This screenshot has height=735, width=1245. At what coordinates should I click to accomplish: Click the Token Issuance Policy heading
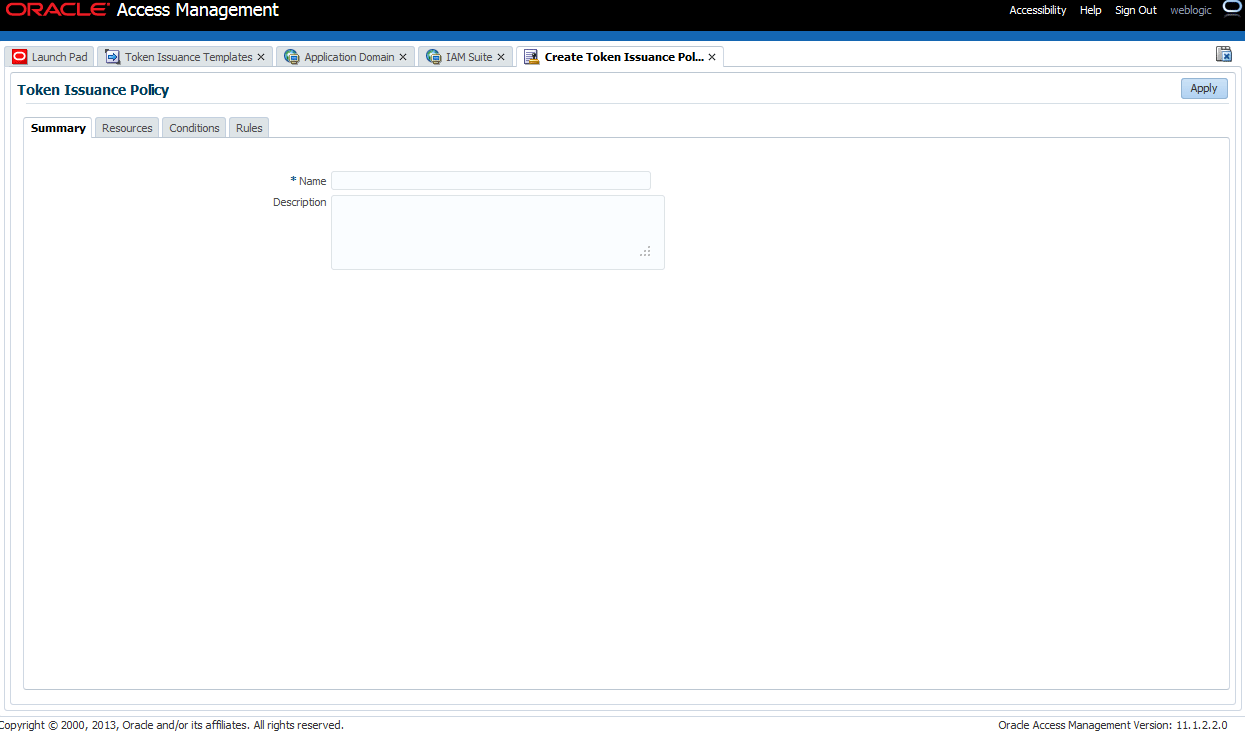coord(93,90)
